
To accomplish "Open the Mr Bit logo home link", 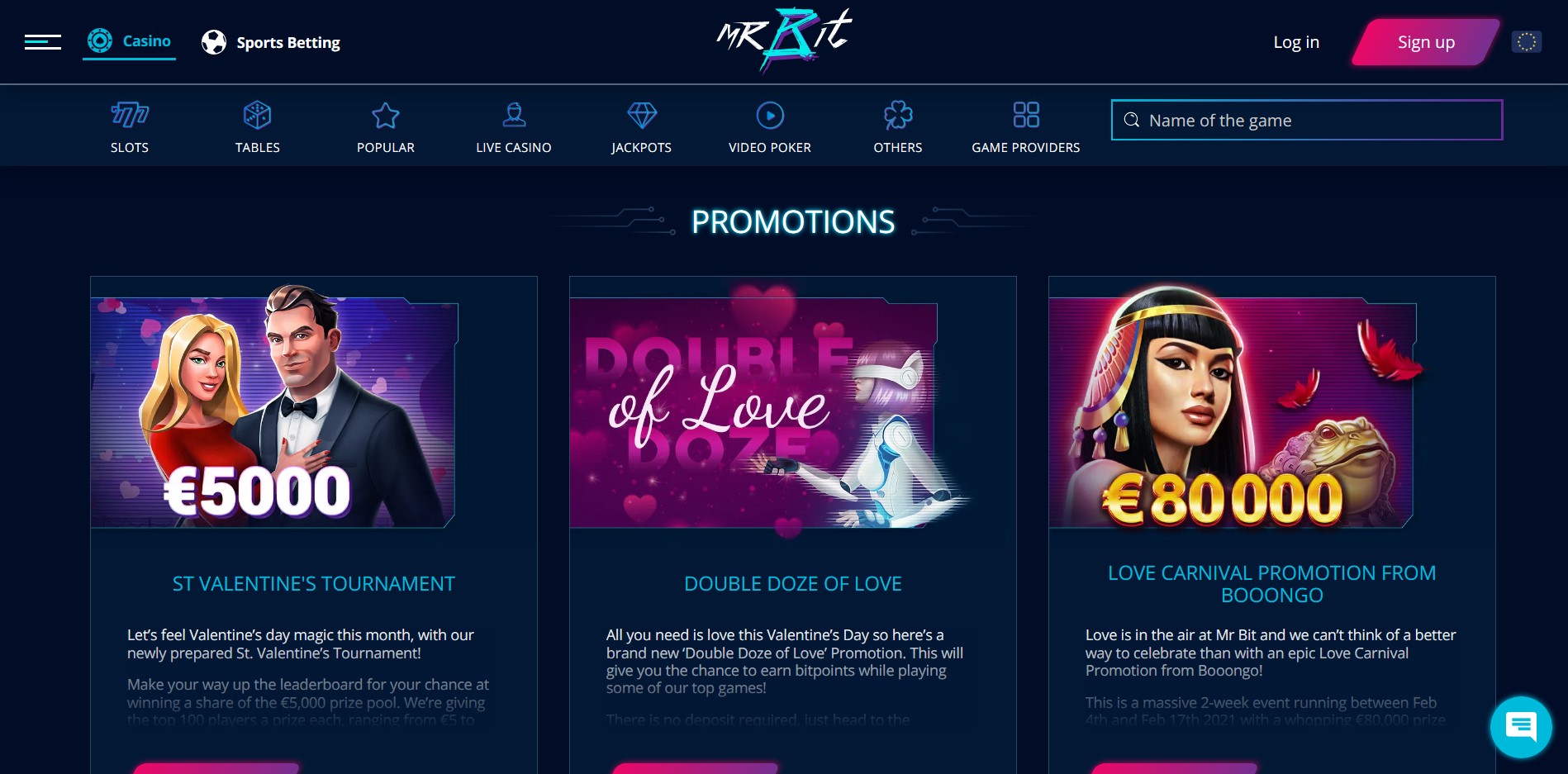I will click(784, 40).
